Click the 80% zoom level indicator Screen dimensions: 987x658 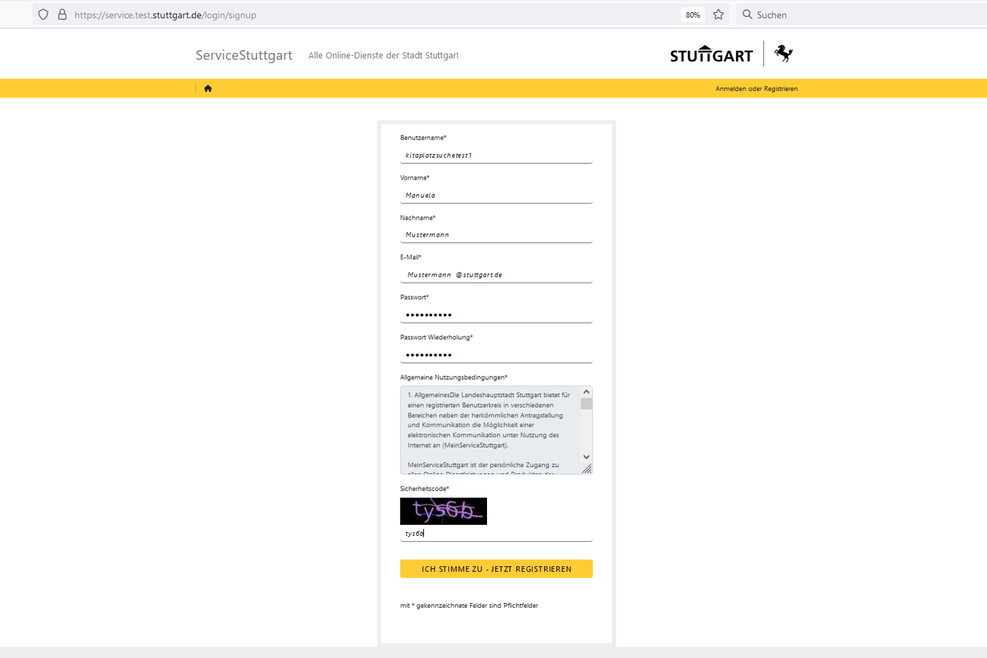point(692,15)
